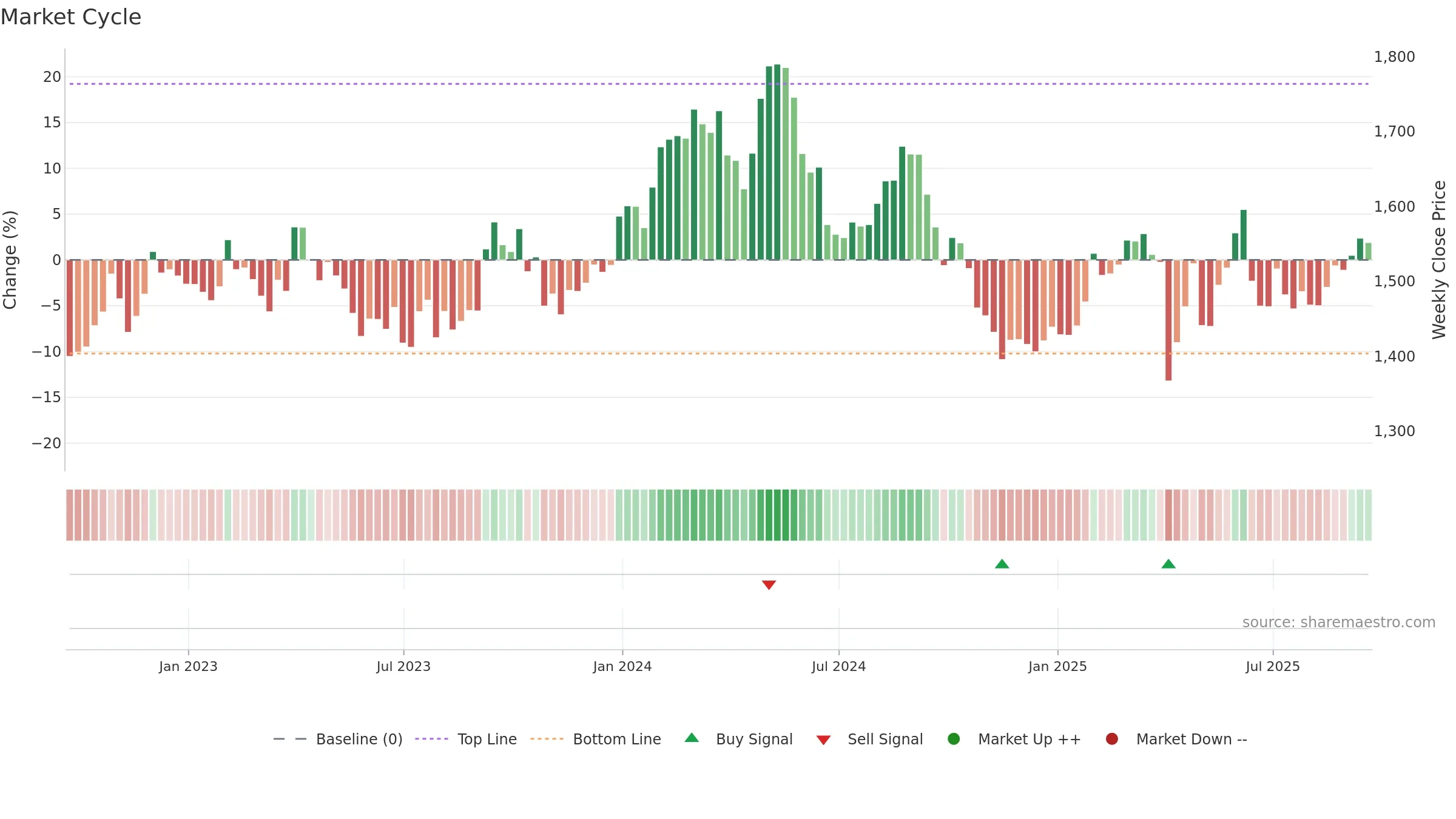Toggle the Market Up ++ legend entry

(1014, 739)
